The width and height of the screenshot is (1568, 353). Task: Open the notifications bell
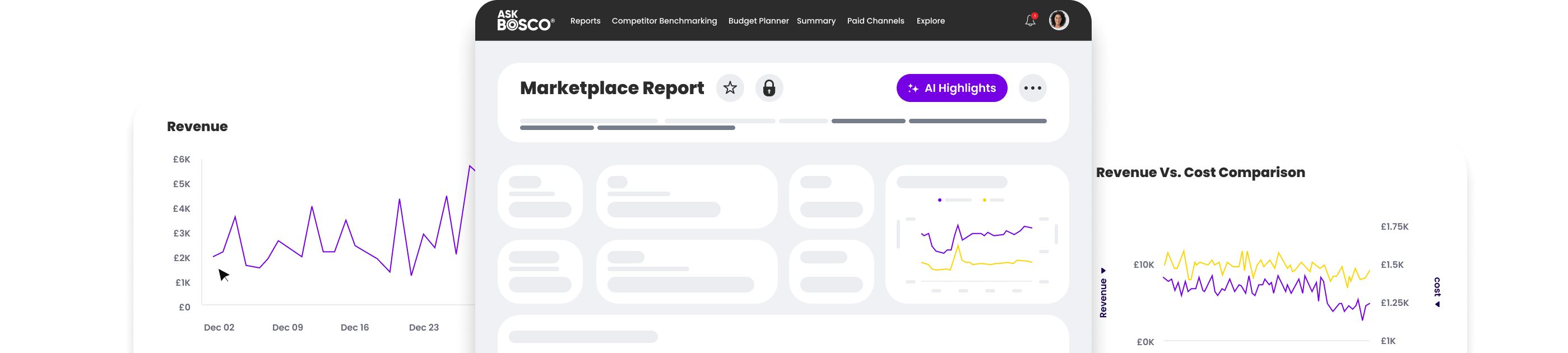[1030, 21]
